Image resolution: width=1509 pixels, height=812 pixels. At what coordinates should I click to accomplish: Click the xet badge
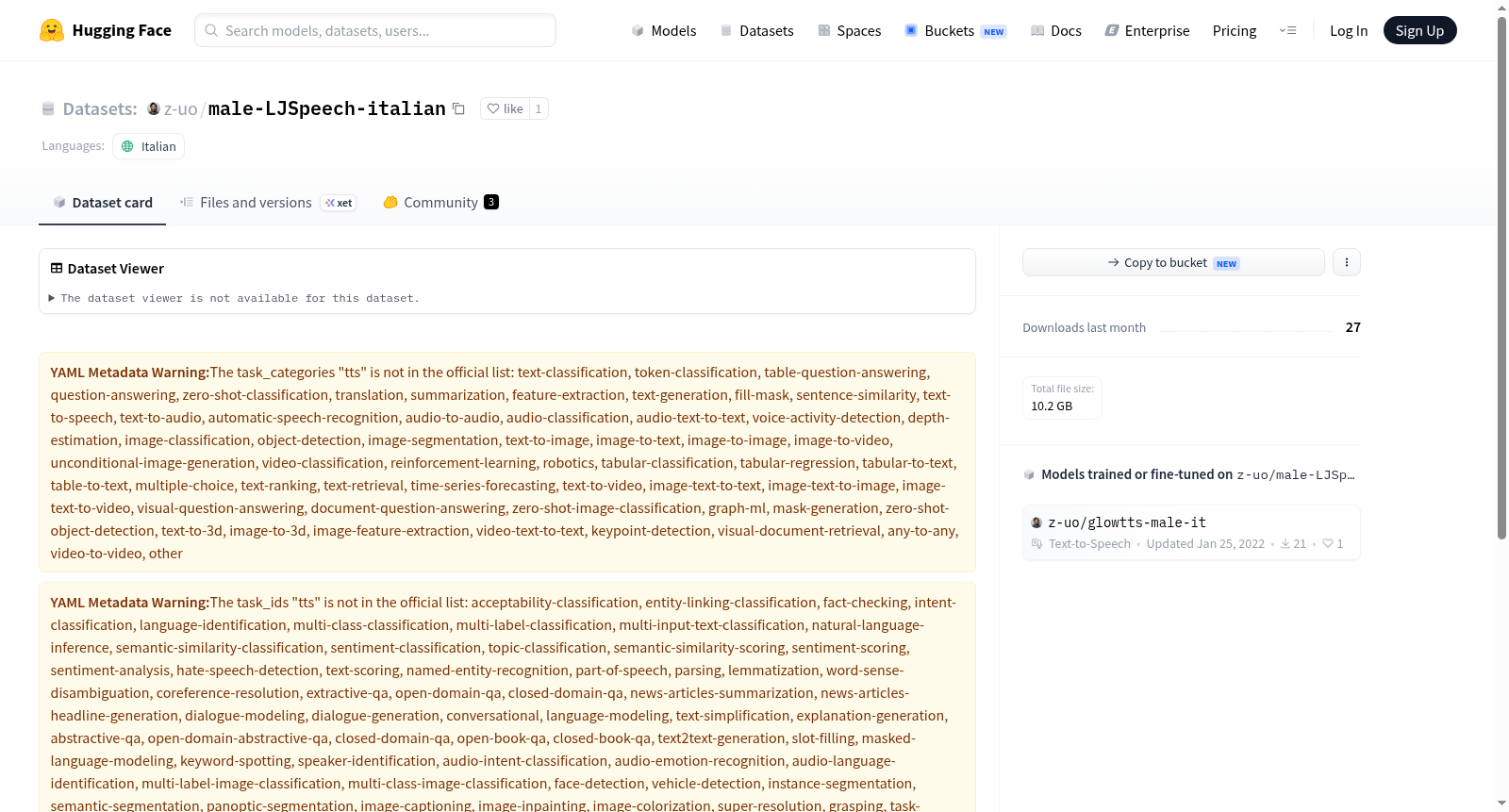pyautogui.click(x=339, y=203)
